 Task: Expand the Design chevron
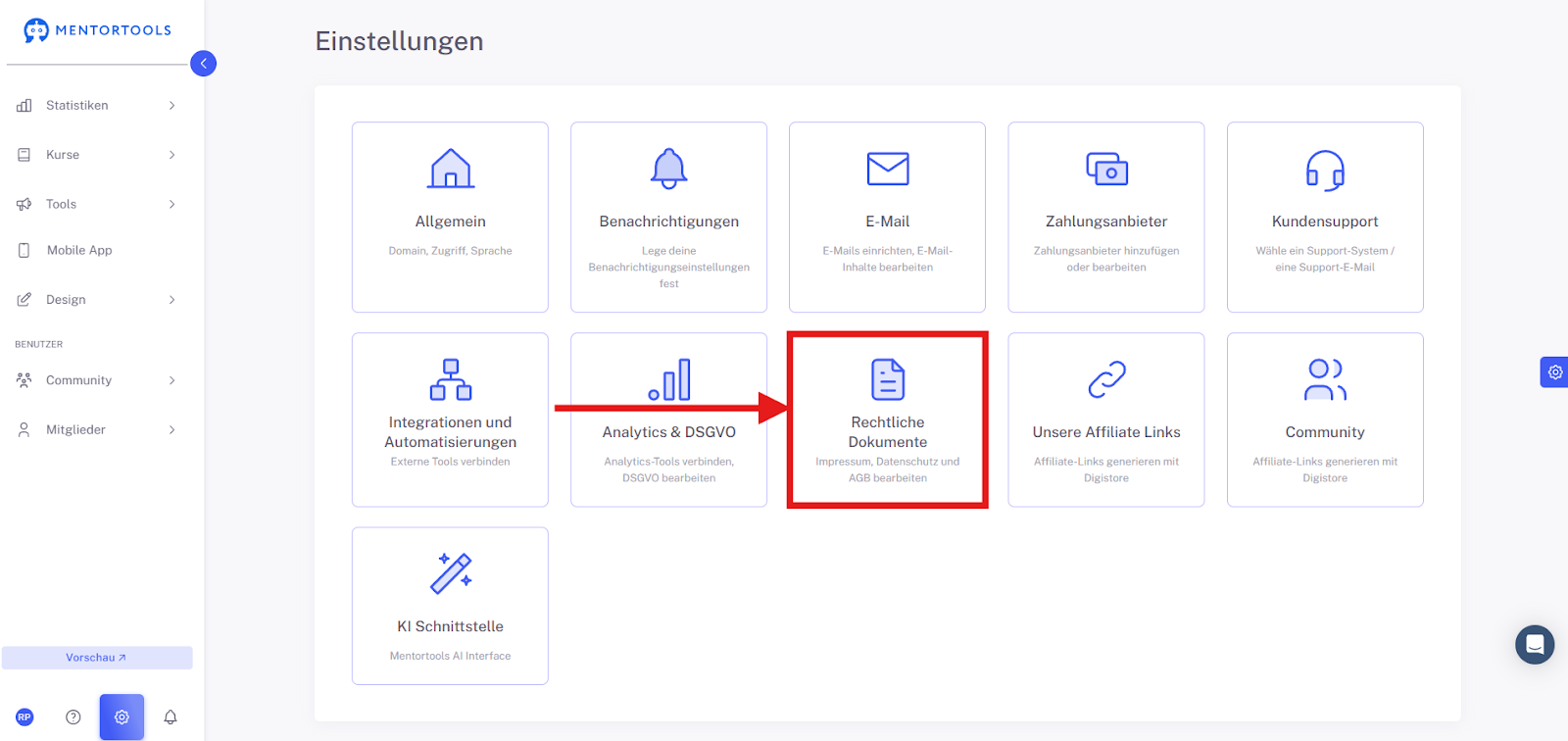pyautogui.click(x=171, y=300)
